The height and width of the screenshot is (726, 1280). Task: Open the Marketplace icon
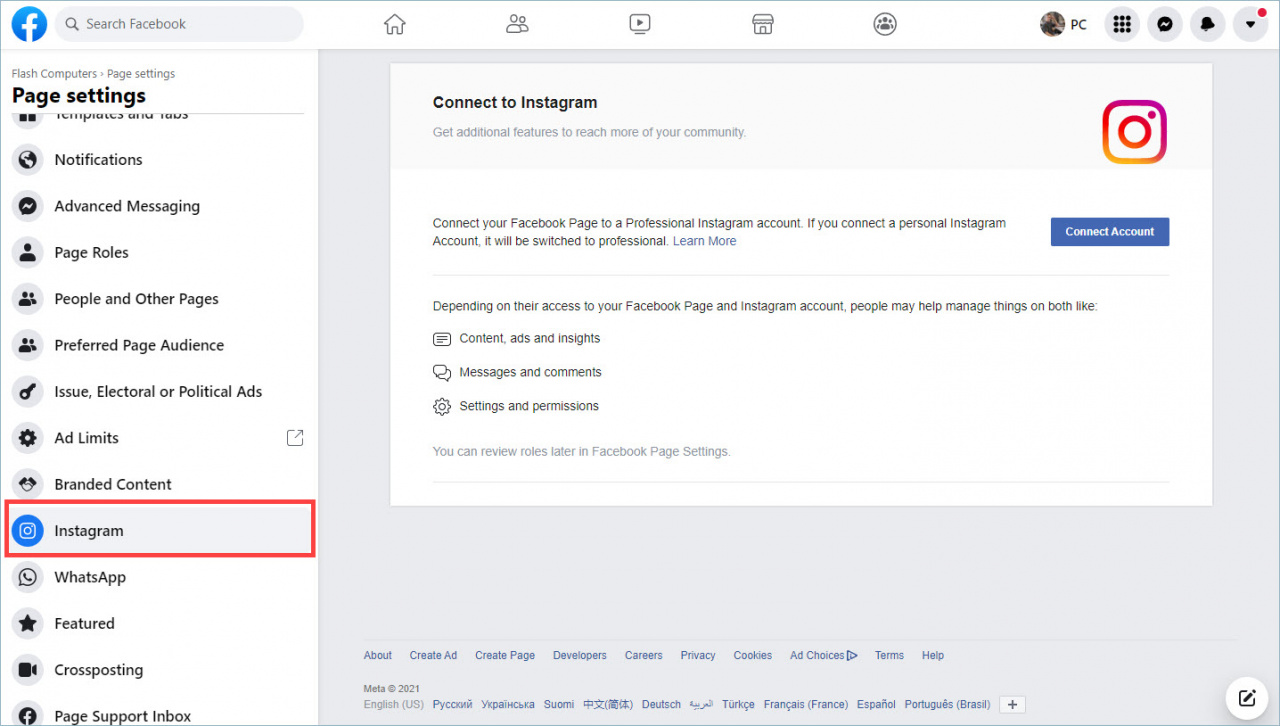[763, 24]
